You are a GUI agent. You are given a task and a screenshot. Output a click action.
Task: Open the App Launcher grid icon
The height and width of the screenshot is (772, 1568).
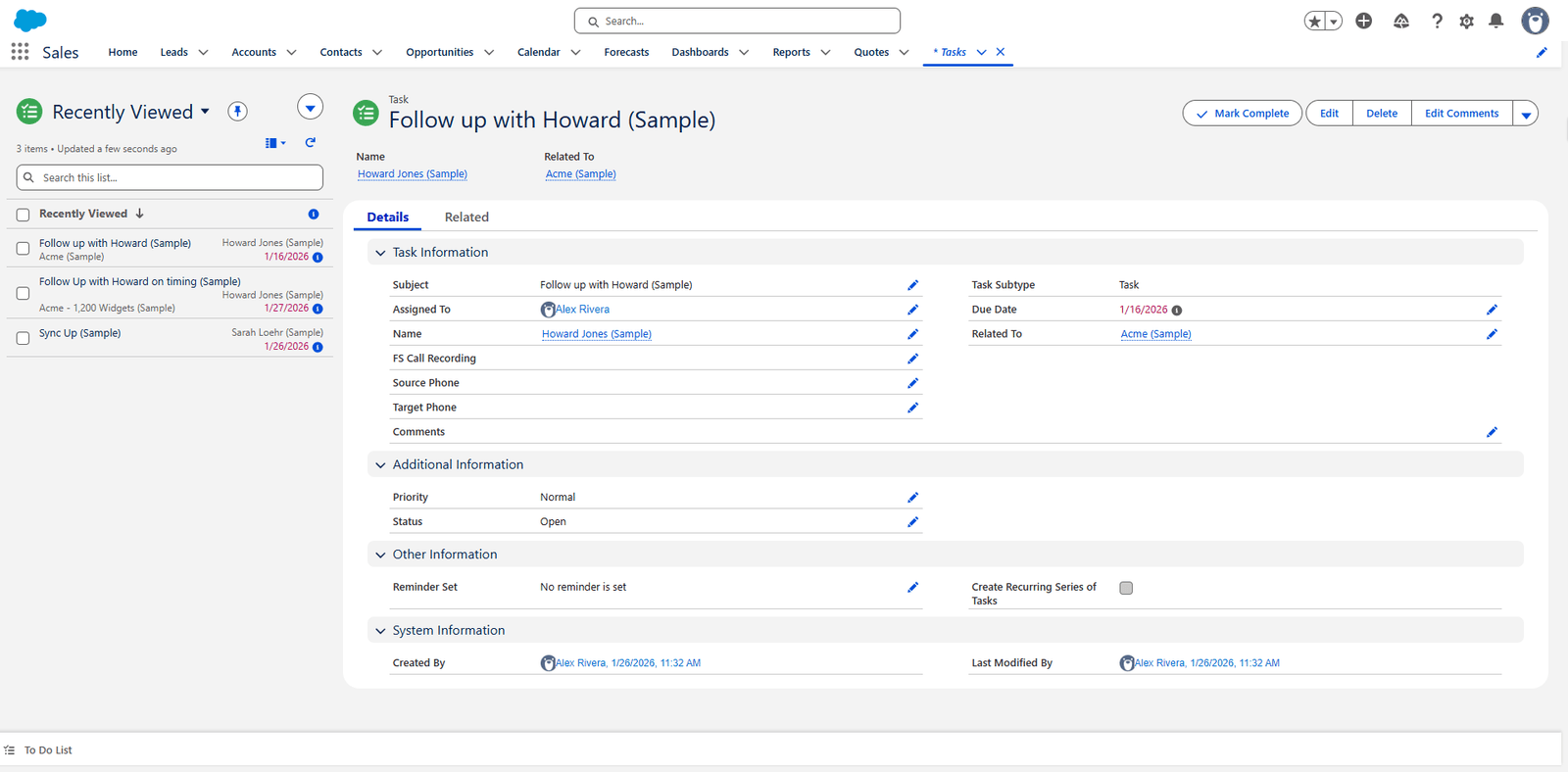click(20, 52)
